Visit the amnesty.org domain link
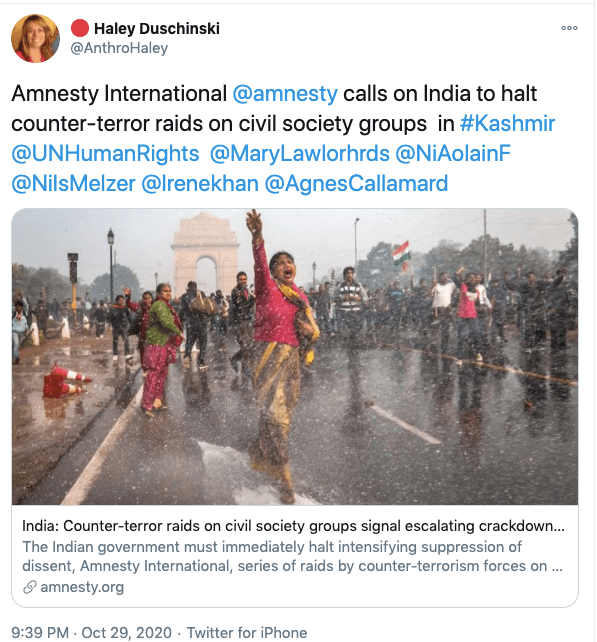Viewport: 597px width, 642px height. [82, 587]
